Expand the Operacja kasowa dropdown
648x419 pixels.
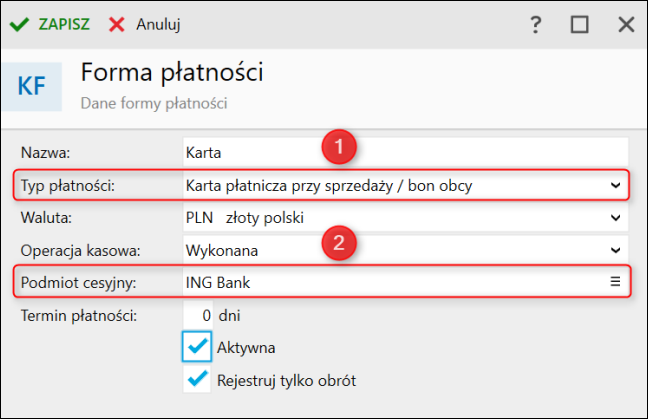tap(405, 250)
